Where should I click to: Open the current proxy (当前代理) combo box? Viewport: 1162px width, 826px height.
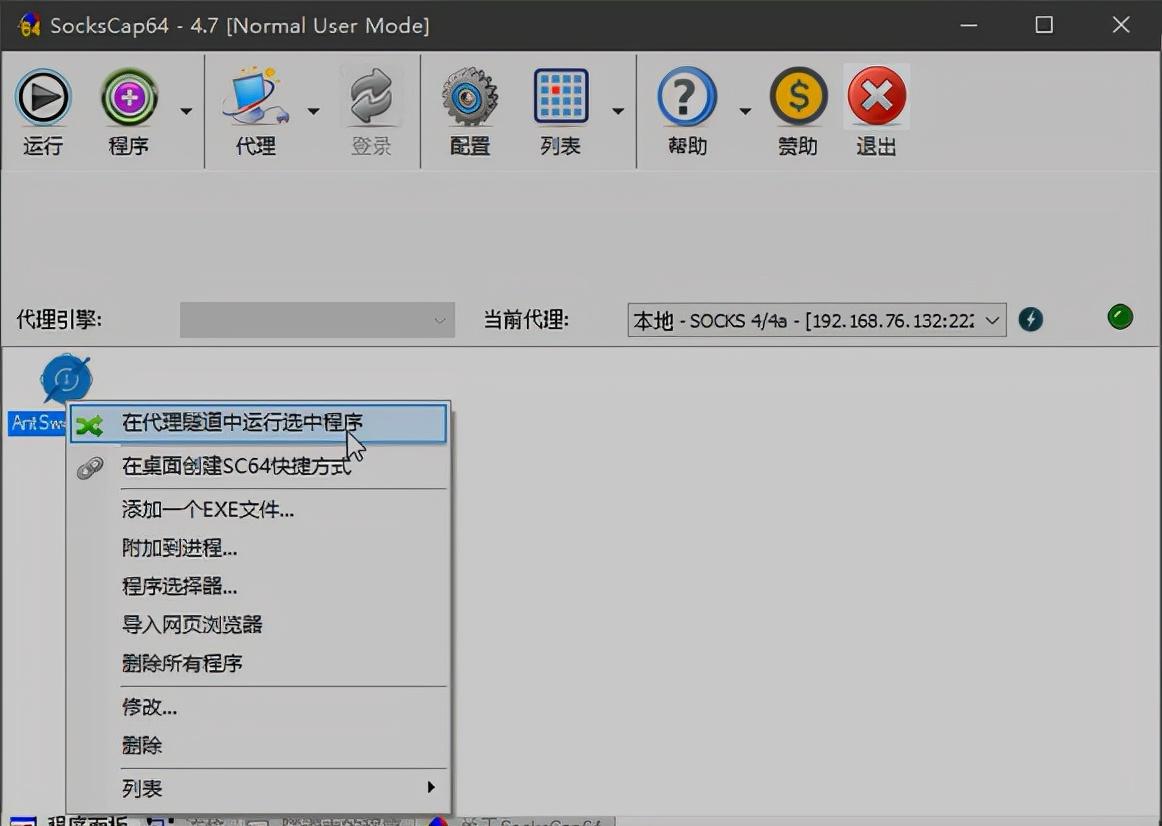[x=817, y=320]
